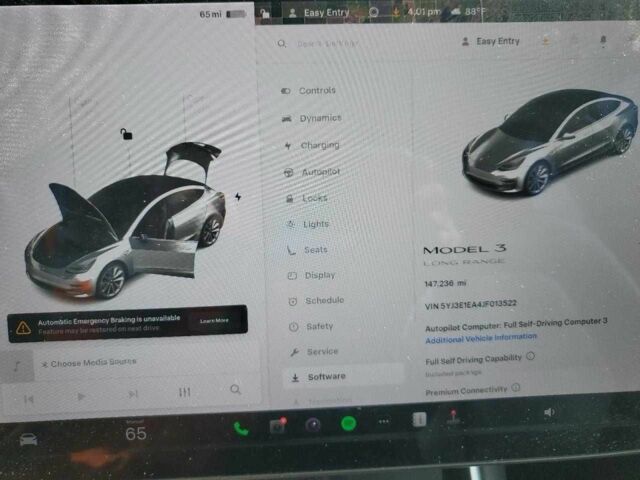Tap the car icon in bottom bar
Viewport: 640px width, 480px height.
tap(29, 440)
